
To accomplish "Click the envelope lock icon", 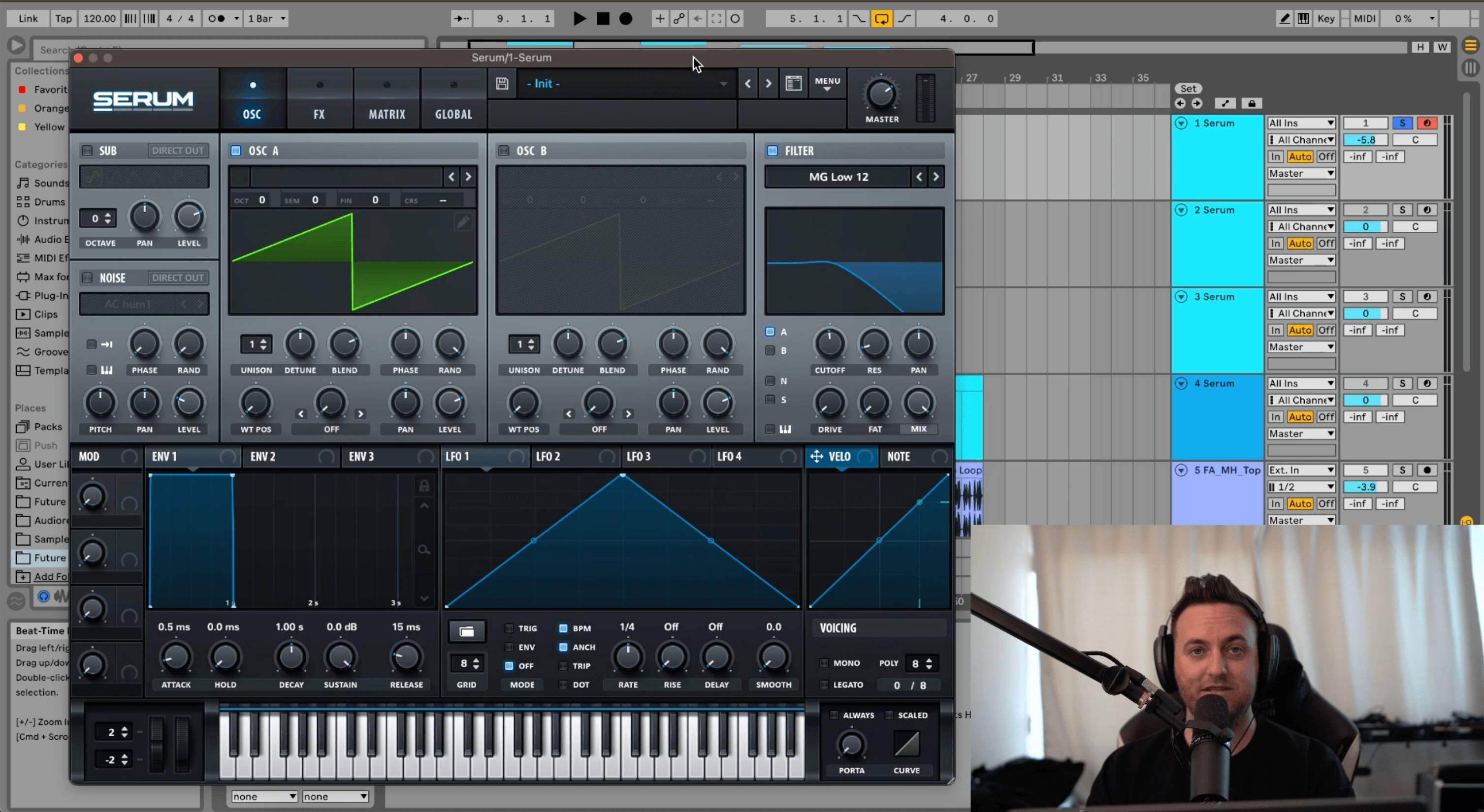I will (424, 486).
